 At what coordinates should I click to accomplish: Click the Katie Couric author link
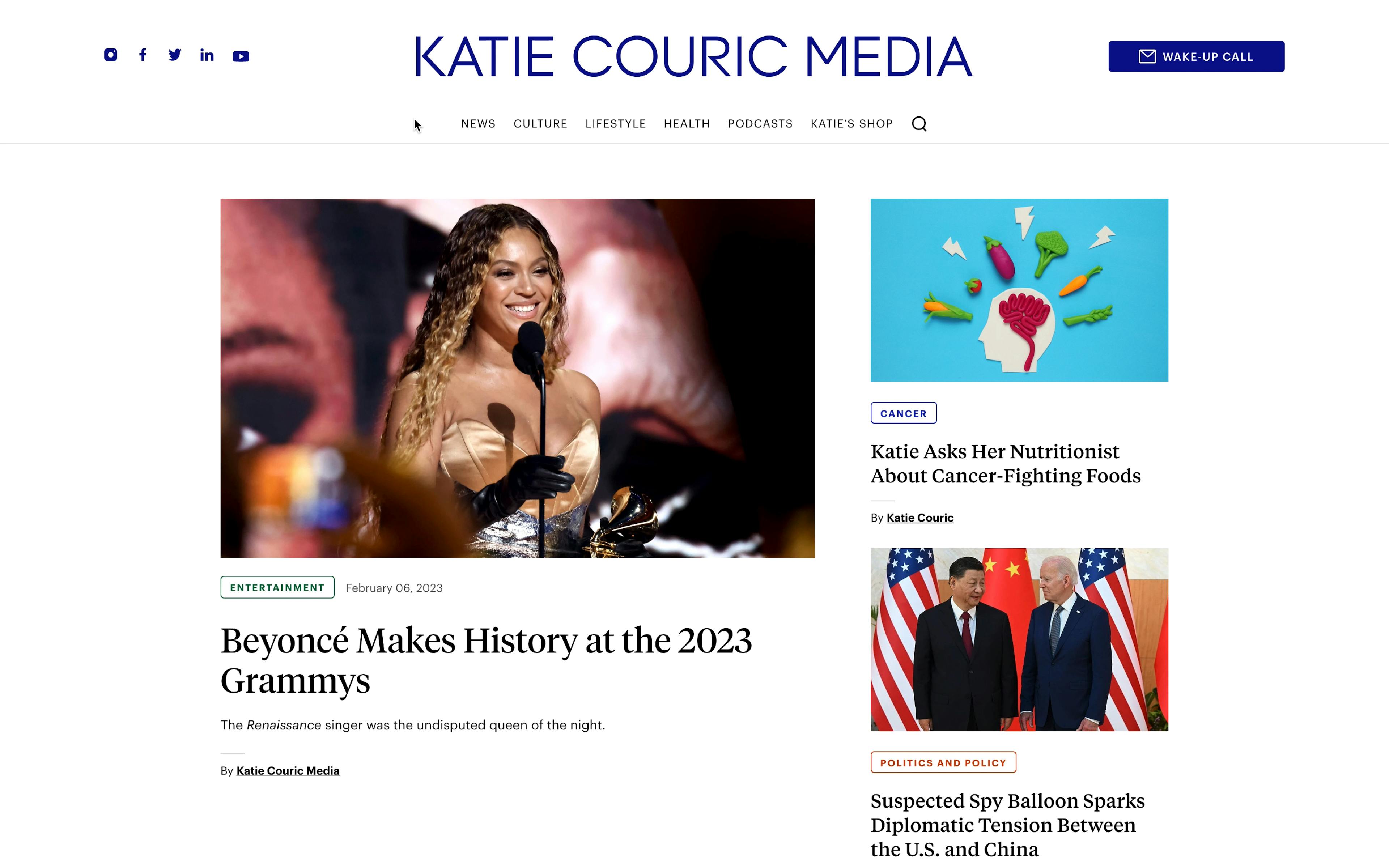coord(919,518)
